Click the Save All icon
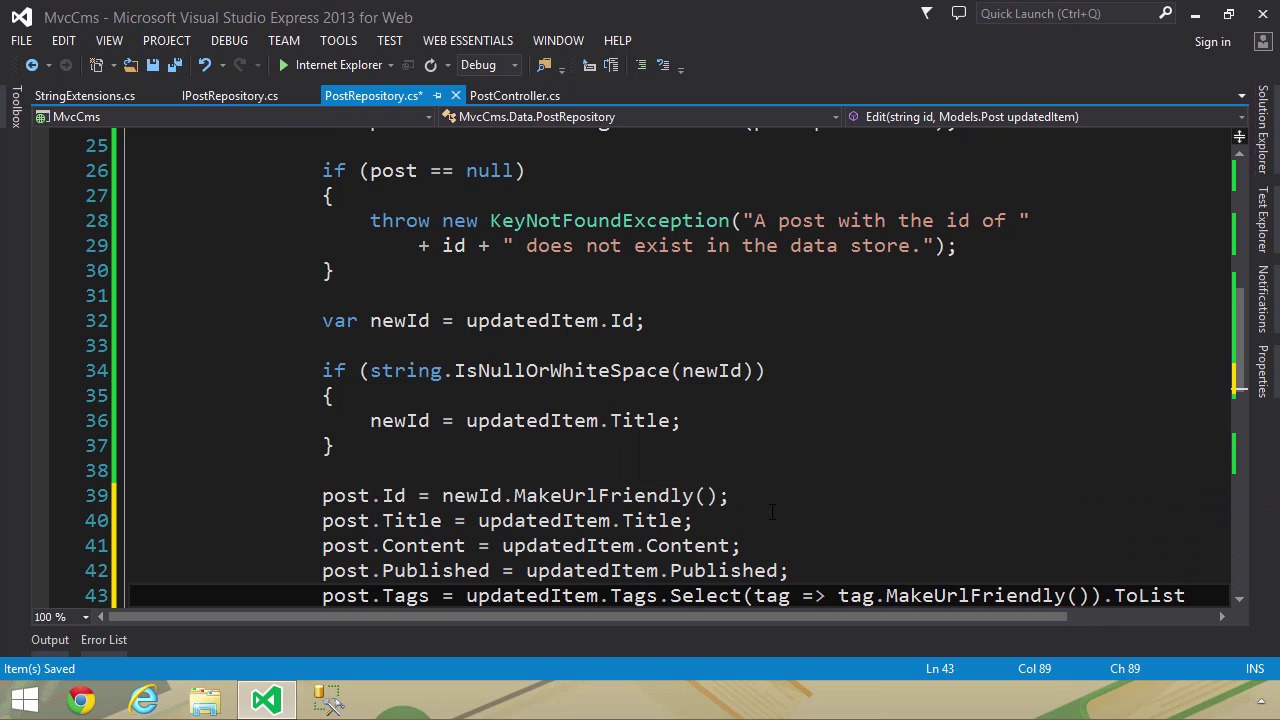Viewport: 1280px width, 720px height. (174, 65)
